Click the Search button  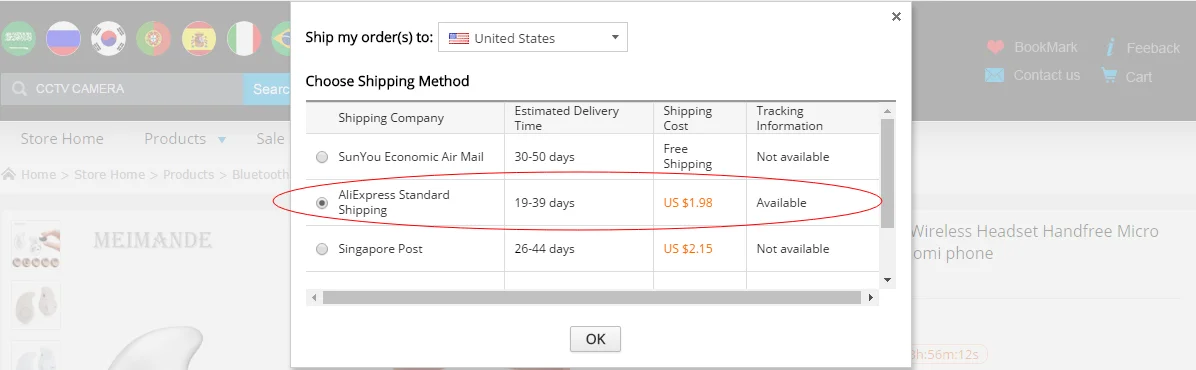coord(267,89)
